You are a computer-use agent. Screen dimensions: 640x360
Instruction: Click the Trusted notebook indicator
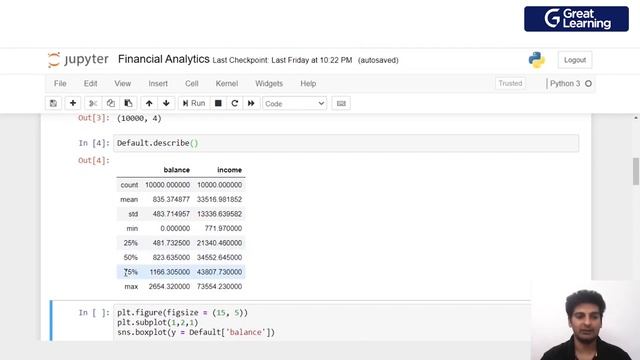click(510, 83)
